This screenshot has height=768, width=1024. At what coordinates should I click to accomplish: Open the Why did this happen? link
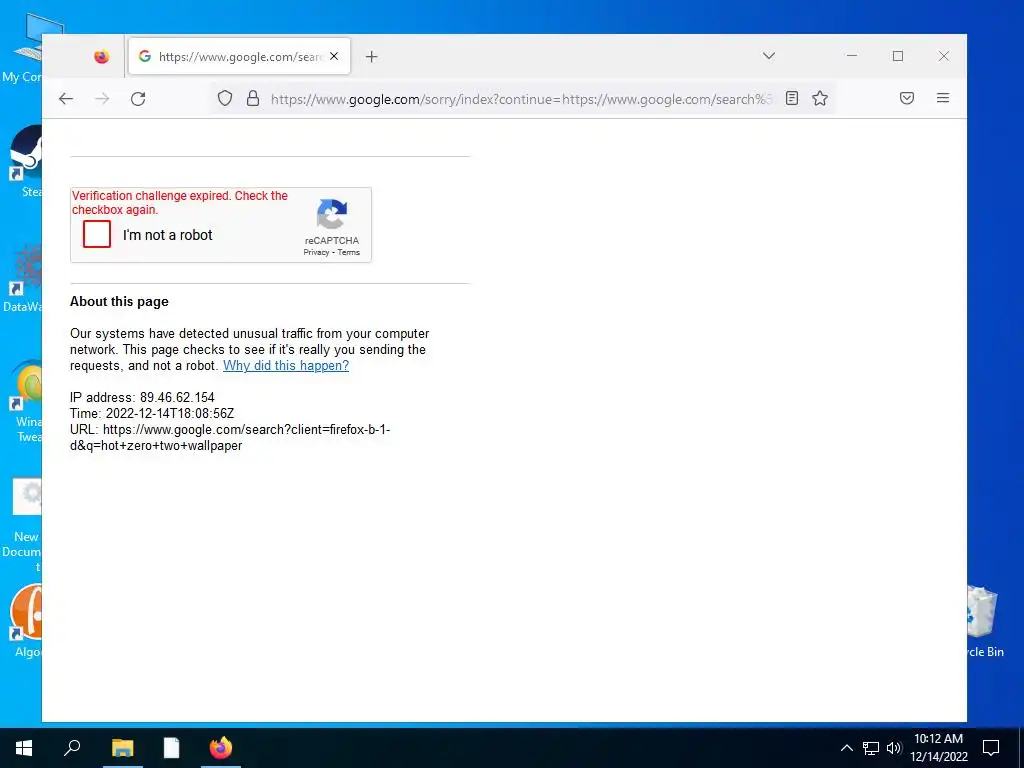pos(286,366)
